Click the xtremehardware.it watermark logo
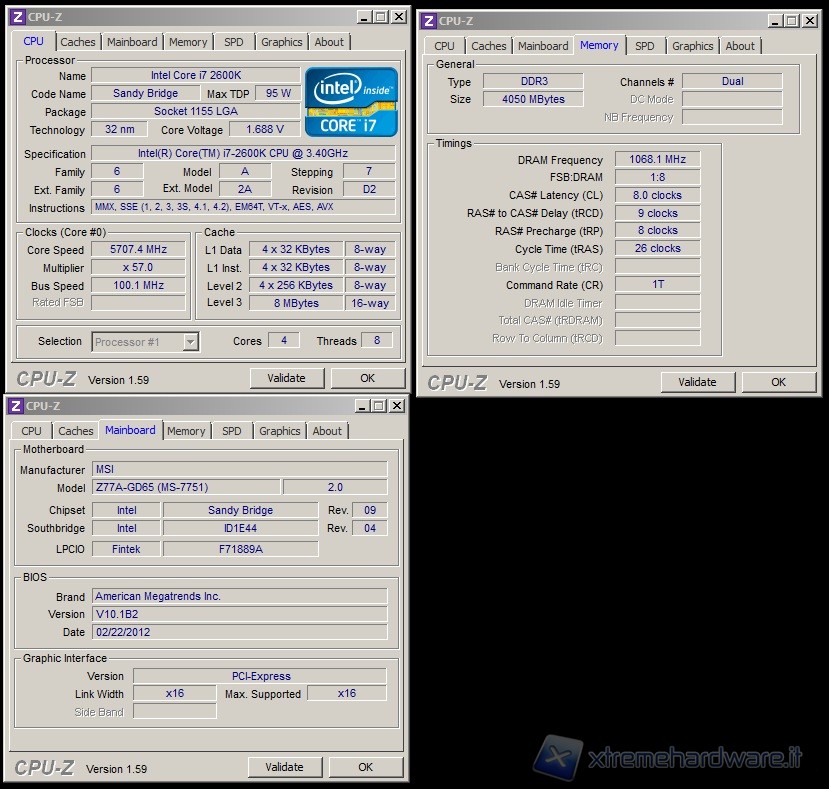829x789 pixels. tap(670, 757)
